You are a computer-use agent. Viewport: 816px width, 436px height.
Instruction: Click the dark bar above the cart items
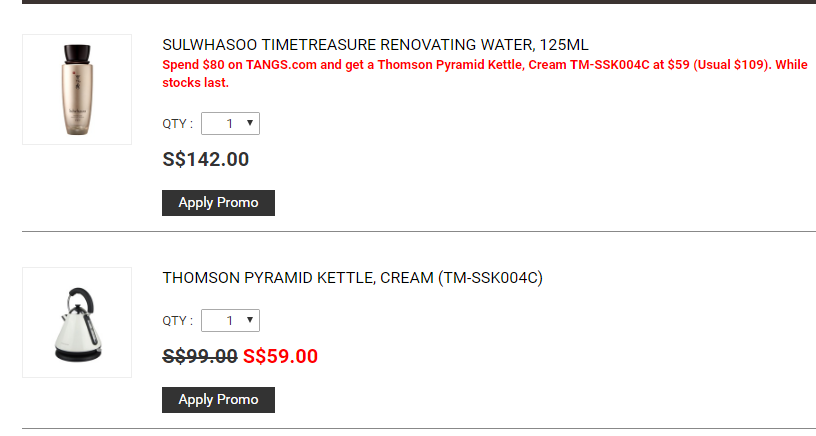click(418, 2)
